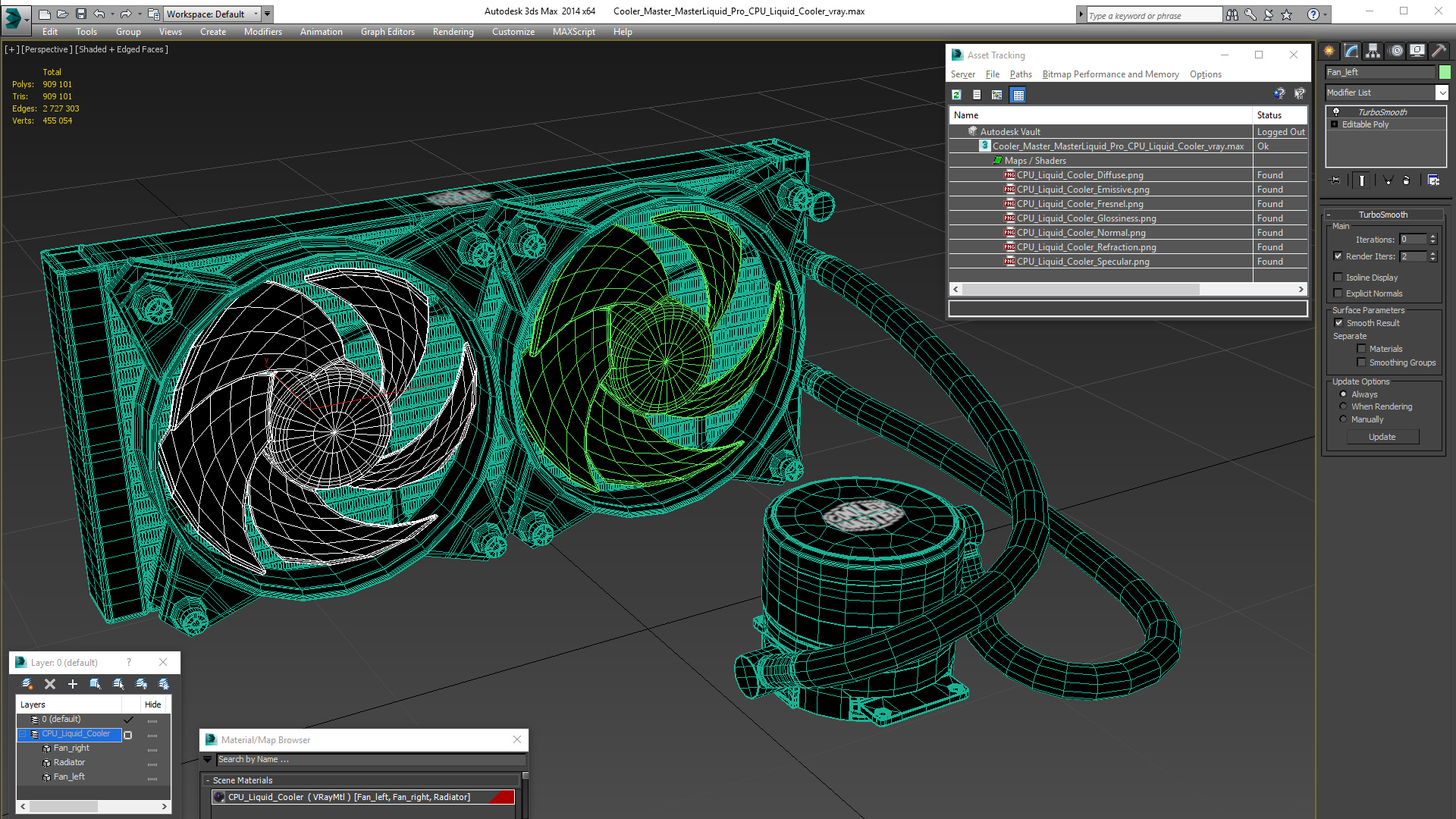The image size is (1456, 819).
Task: Expand the Editable Poly plus sign
Action: coord(1335,124)
